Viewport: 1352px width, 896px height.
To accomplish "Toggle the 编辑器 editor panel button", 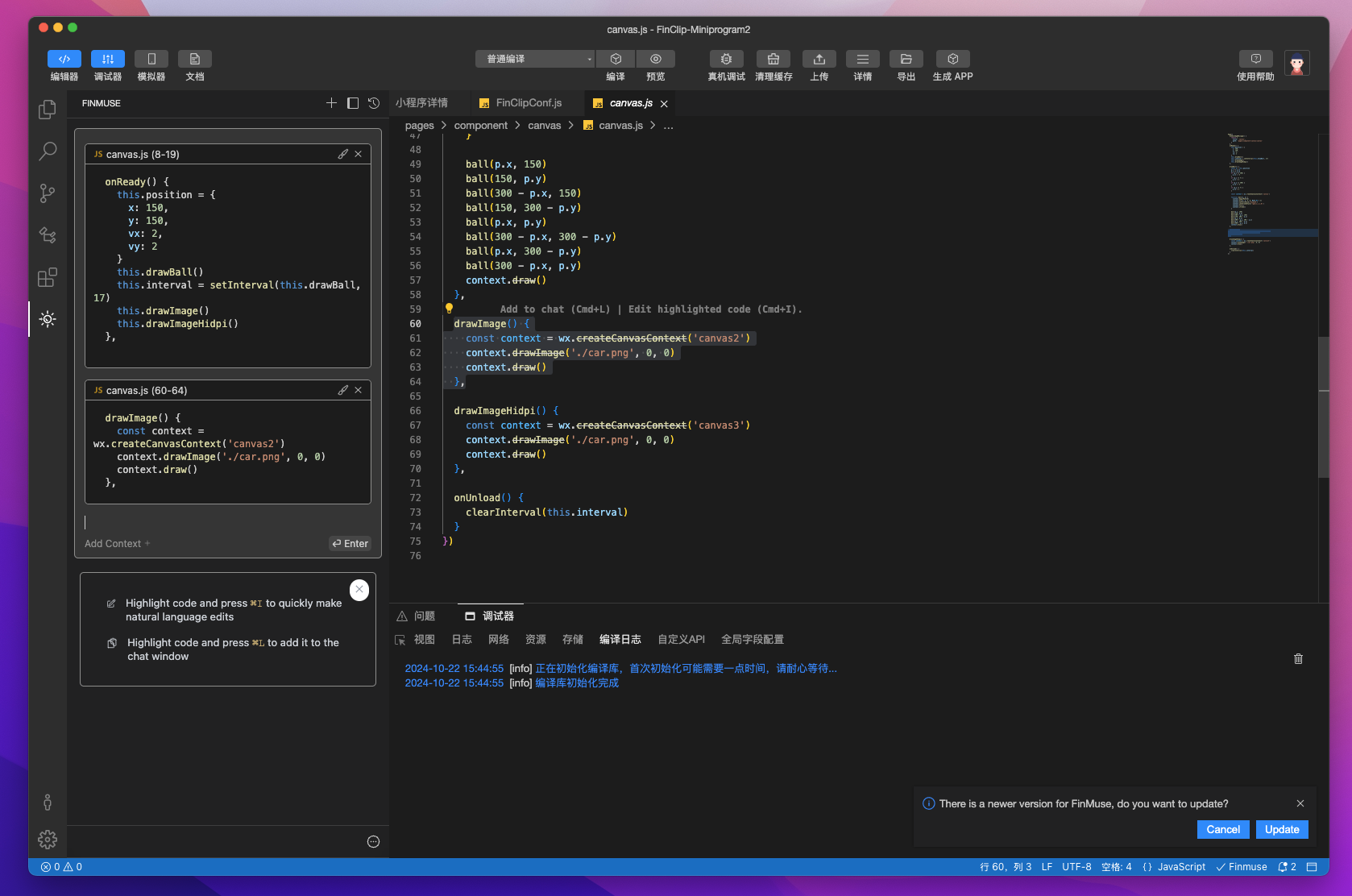I will pyautogui.click(x=64, y=59).
